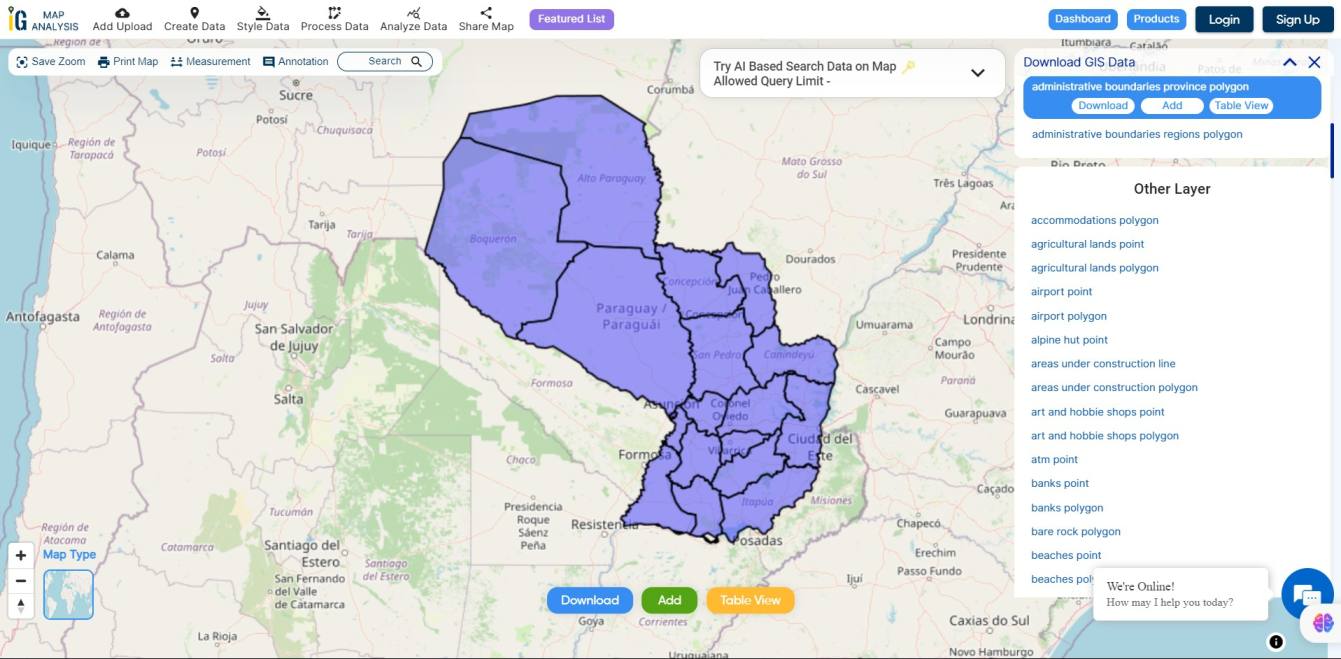This screenshot has height=659, width=1341.
Task: Collapse the Download GIS Data panel
Action: [x=1289, y=61]
